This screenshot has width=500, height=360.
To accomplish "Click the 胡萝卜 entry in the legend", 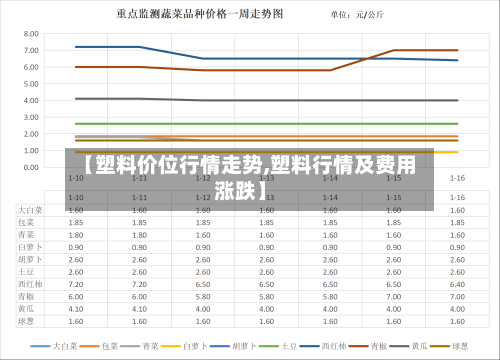I will 233,346.
